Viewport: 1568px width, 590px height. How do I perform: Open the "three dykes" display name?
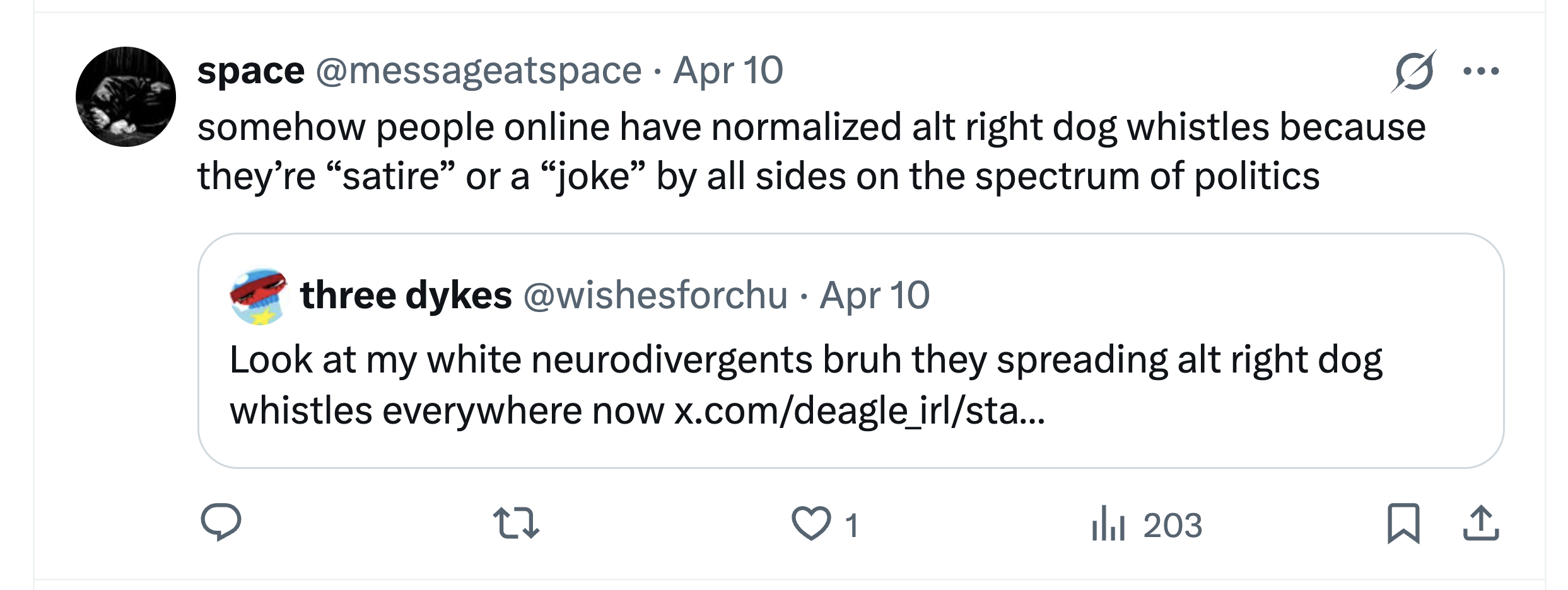[406, 295]
